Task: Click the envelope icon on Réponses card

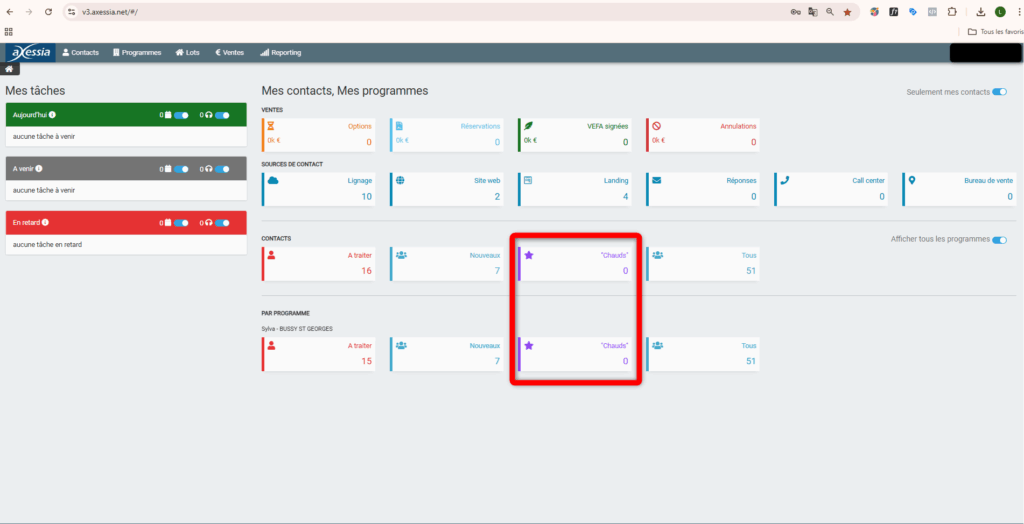Action: 656,181
